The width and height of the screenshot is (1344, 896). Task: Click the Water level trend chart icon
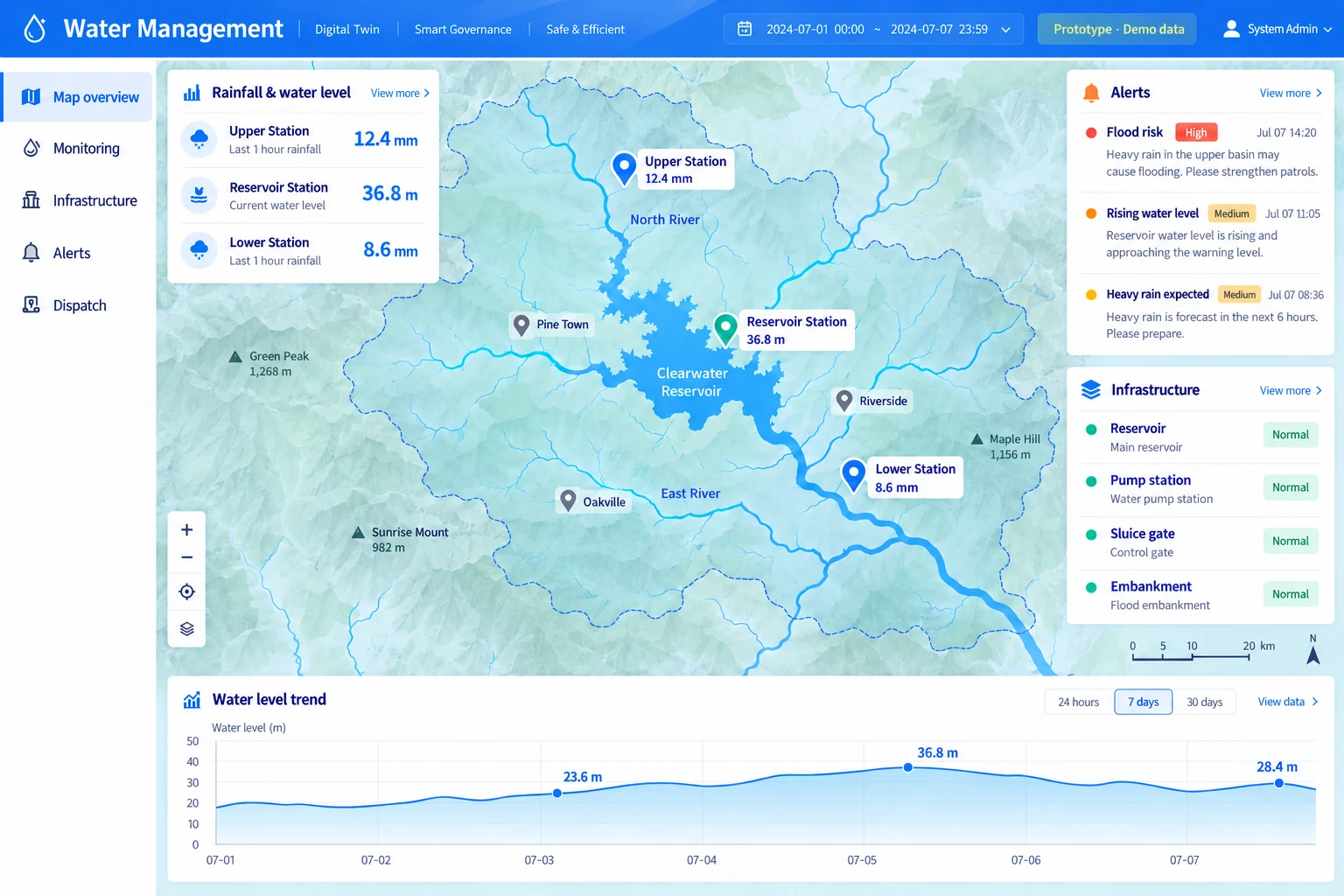192,700
